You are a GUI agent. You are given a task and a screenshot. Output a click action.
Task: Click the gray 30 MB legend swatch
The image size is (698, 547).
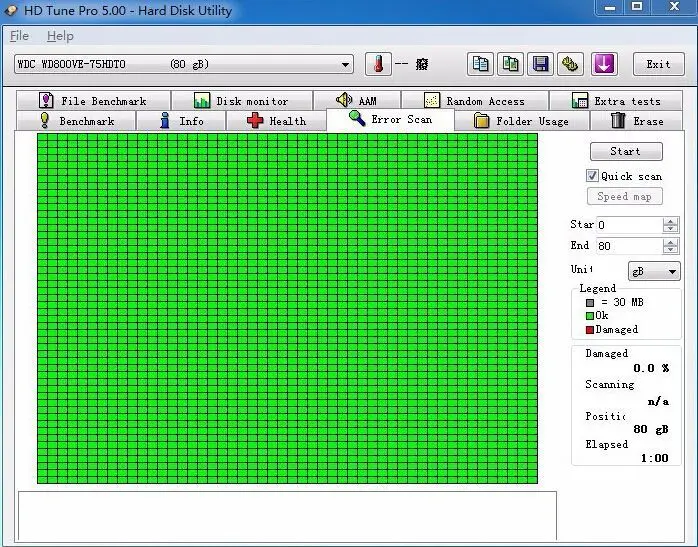590,303
